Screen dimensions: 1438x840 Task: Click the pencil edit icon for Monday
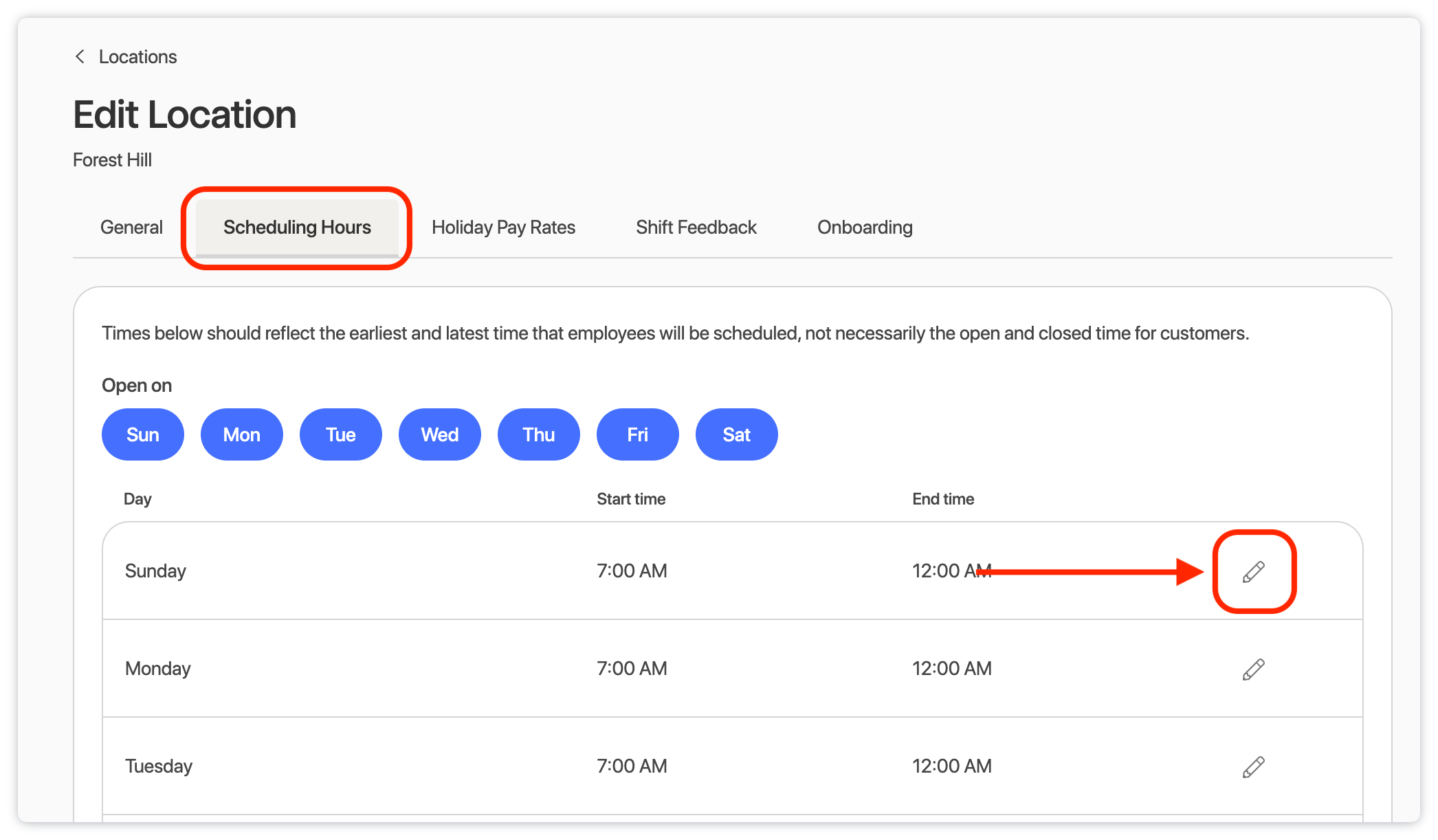tap(1253, 669)
